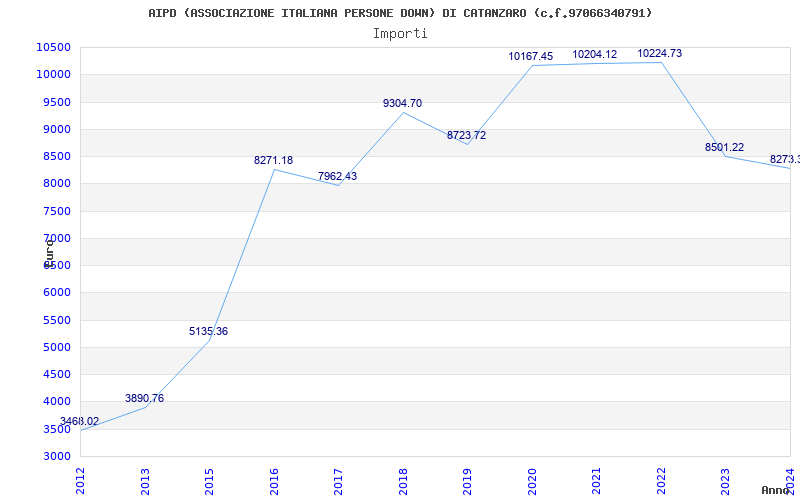The width and height of the screenshot is (800, 500).
Task: Click the y-axis value 4000
Action: coord(57,402)
